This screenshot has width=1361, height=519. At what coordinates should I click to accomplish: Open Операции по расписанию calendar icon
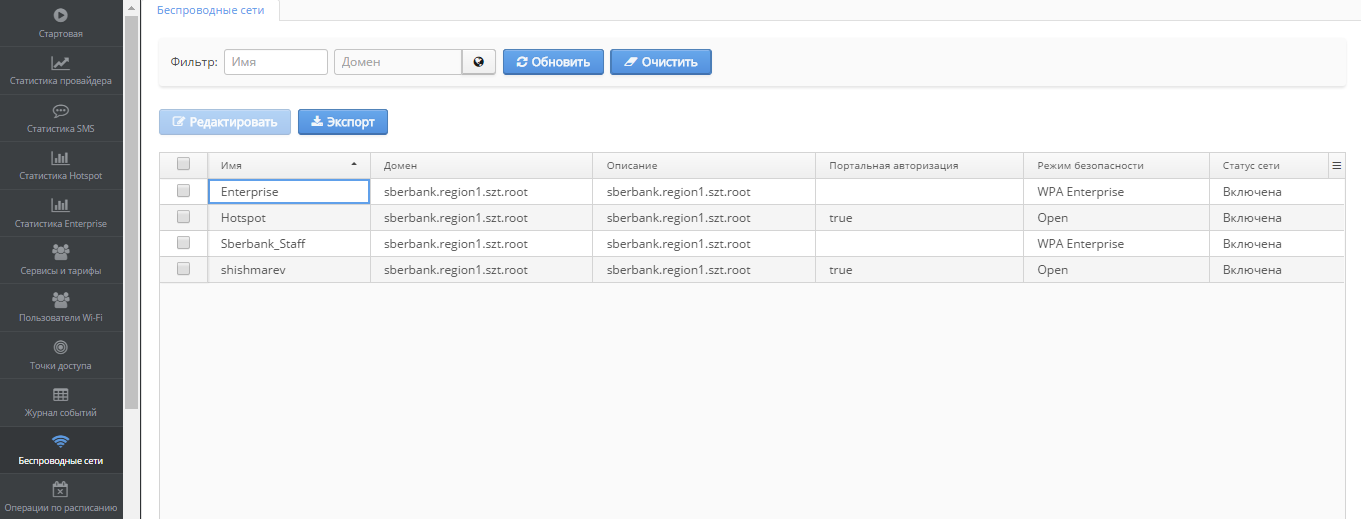point(60,489)
